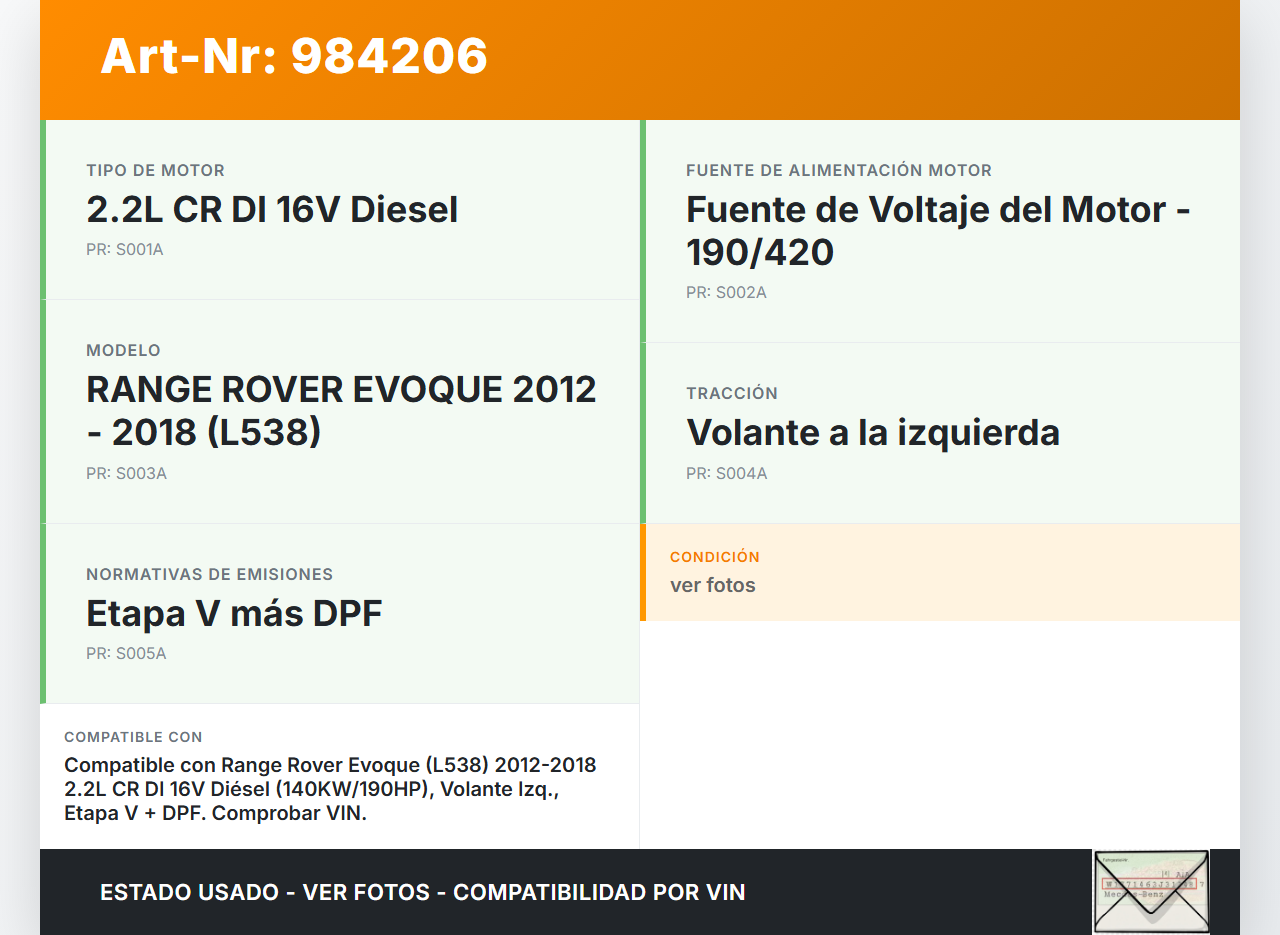Click the COMPATIBLE CON section label
1280x935 pixels.
[x=133, y=737]
